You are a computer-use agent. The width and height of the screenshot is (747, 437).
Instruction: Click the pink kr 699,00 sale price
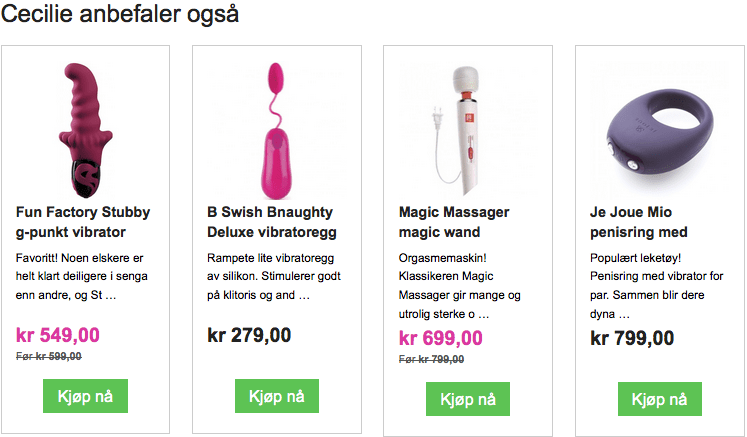[441, 338]
